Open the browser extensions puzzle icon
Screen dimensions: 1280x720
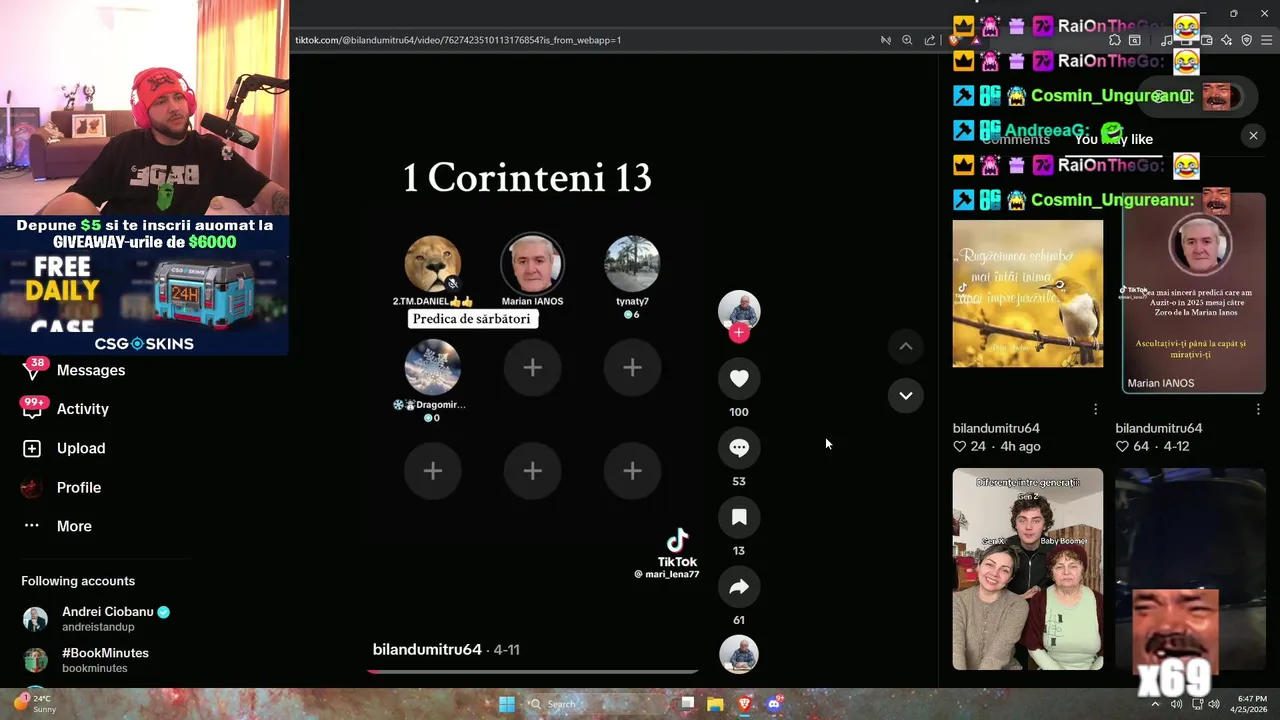pyautogui.click(x=1114, y=40)
